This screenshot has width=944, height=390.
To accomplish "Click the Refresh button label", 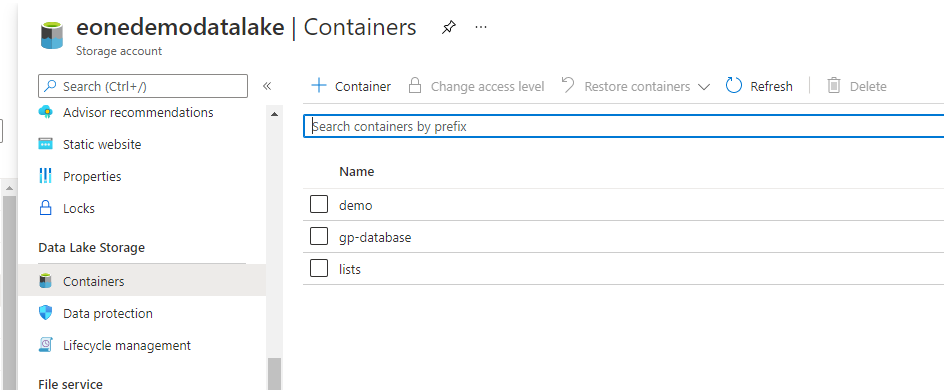I will [771, 87].
